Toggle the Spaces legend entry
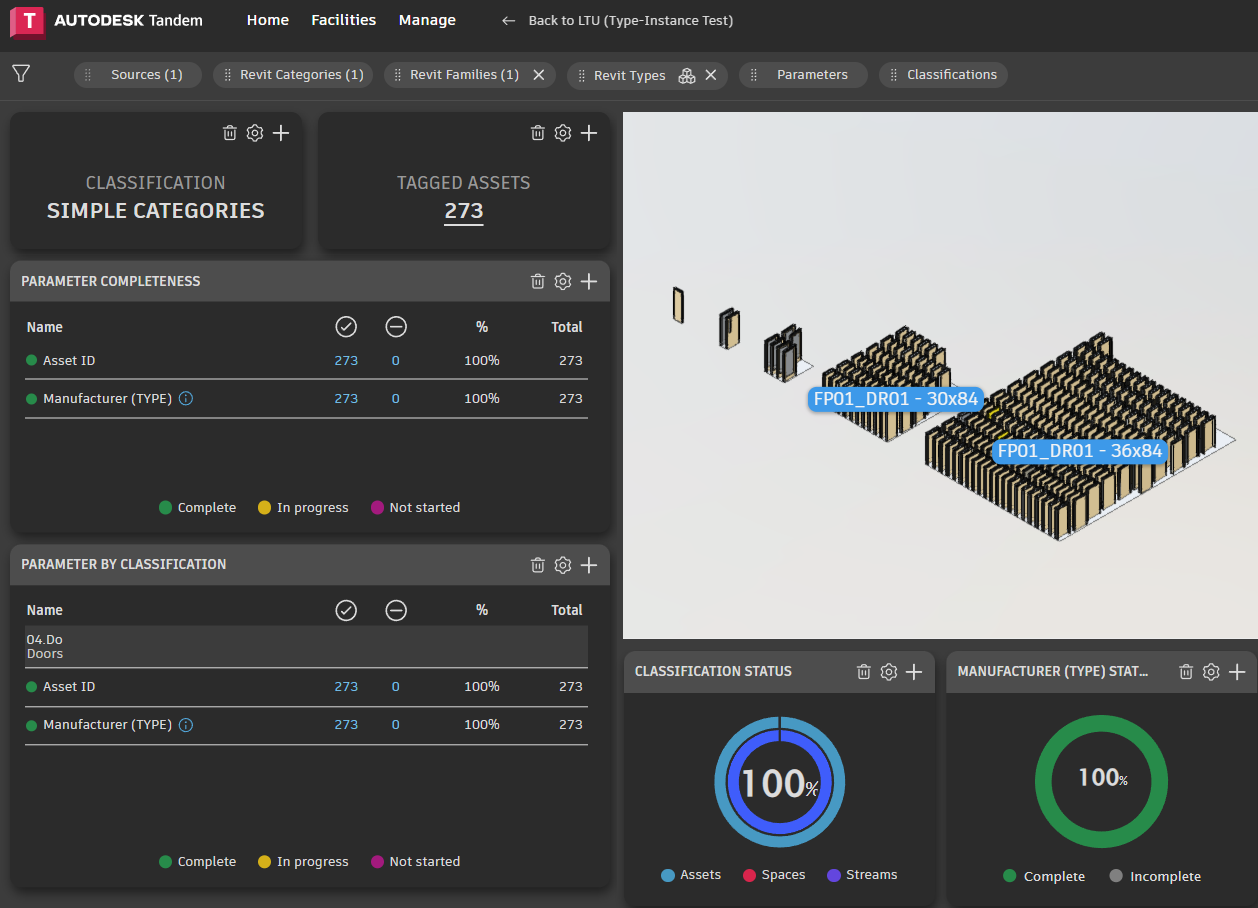The width and height of the screenshot is (1258, 908). click(774, 874)
